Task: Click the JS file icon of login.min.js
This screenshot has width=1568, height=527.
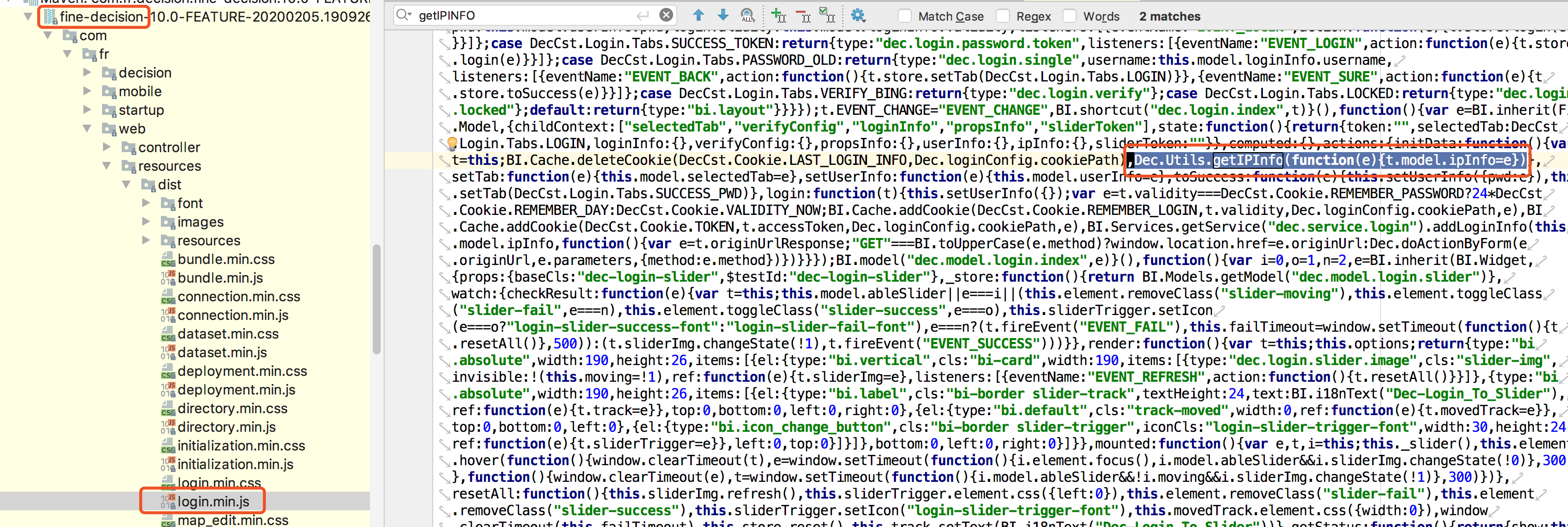Action: coord(168,502)
